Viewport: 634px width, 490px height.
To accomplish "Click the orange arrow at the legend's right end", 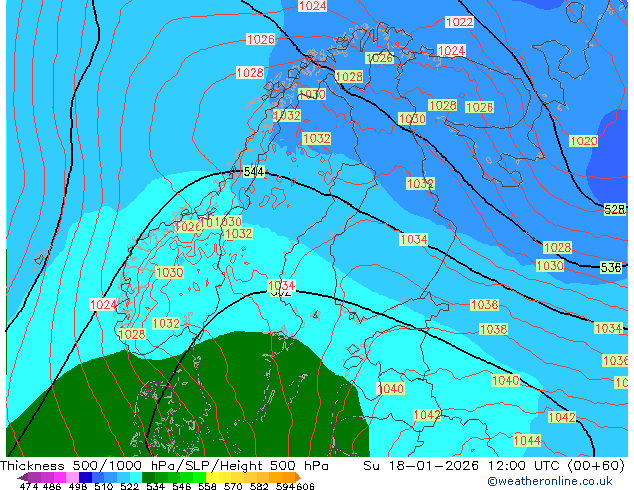I will 298,477.
